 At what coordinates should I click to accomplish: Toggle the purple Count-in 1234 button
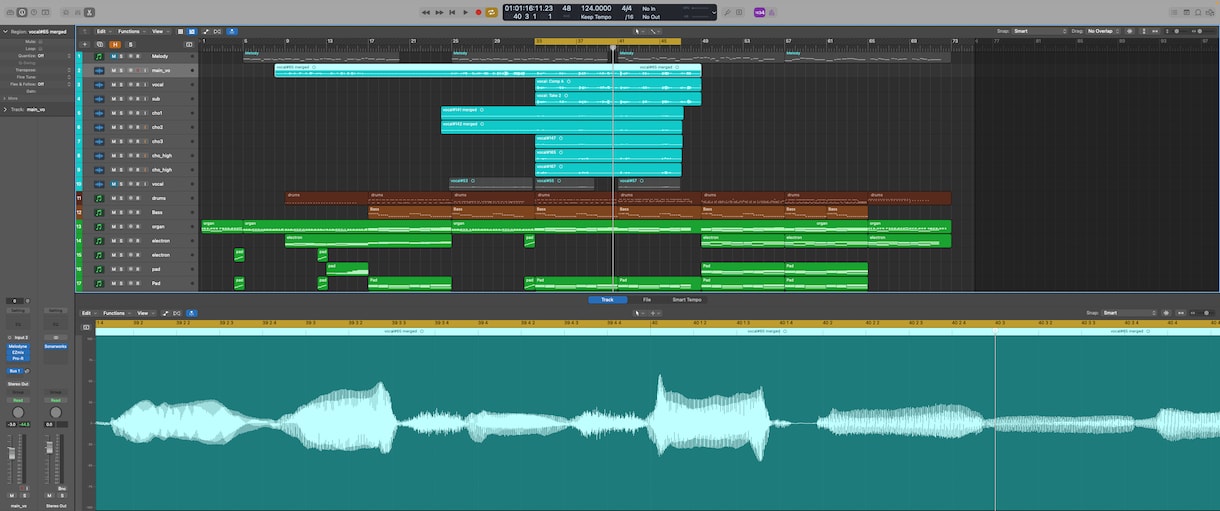click(759, 12)
